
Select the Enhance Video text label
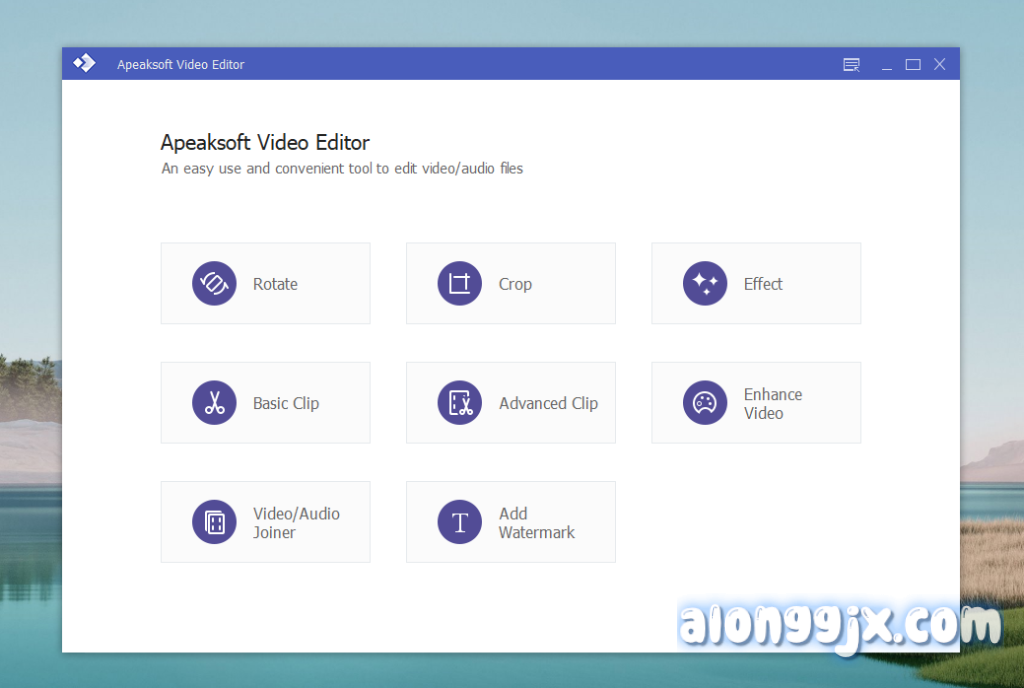coord(772,403)
